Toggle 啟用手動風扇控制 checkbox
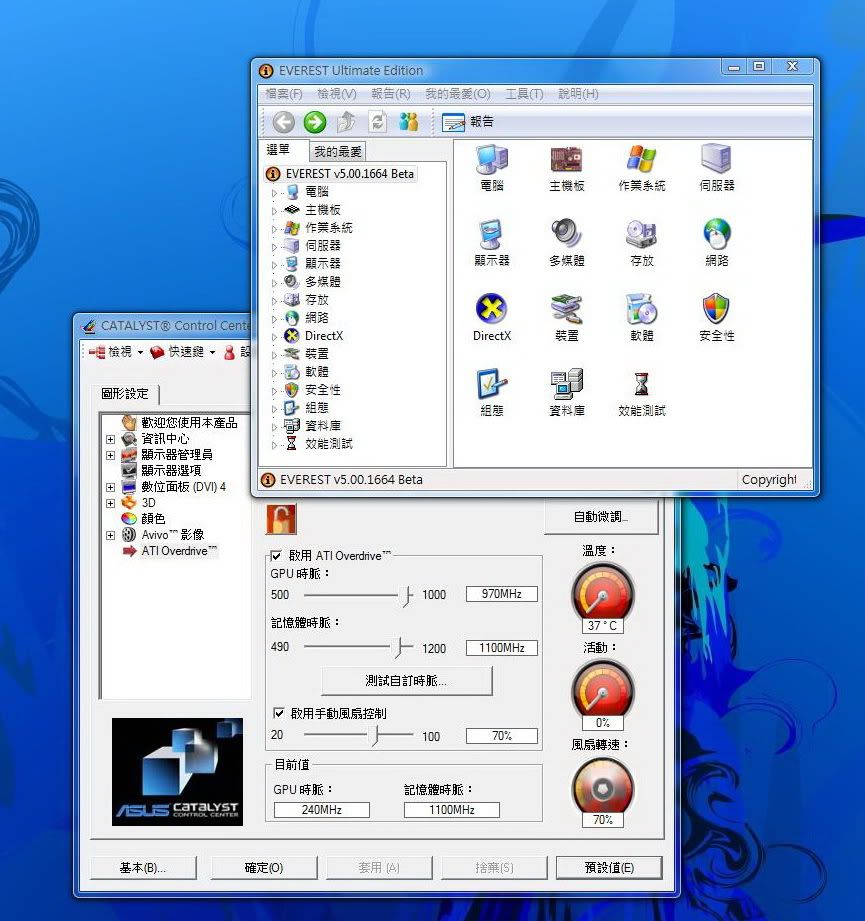865x921 pixels. click(x=279, y=713)
